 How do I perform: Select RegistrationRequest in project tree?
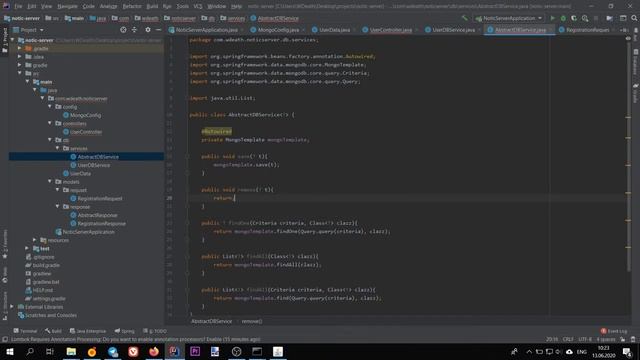(x=100, y=198)
